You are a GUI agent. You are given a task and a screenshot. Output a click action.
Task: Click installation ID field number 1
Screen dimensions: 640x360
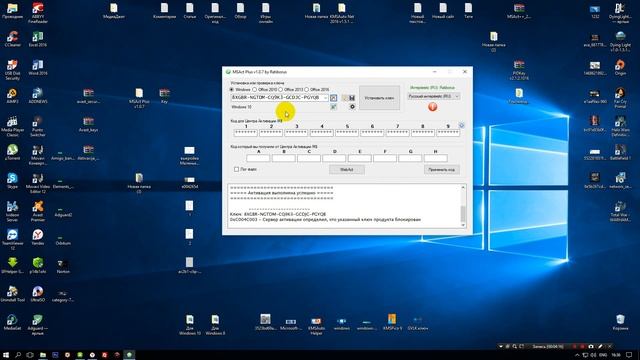246,133
